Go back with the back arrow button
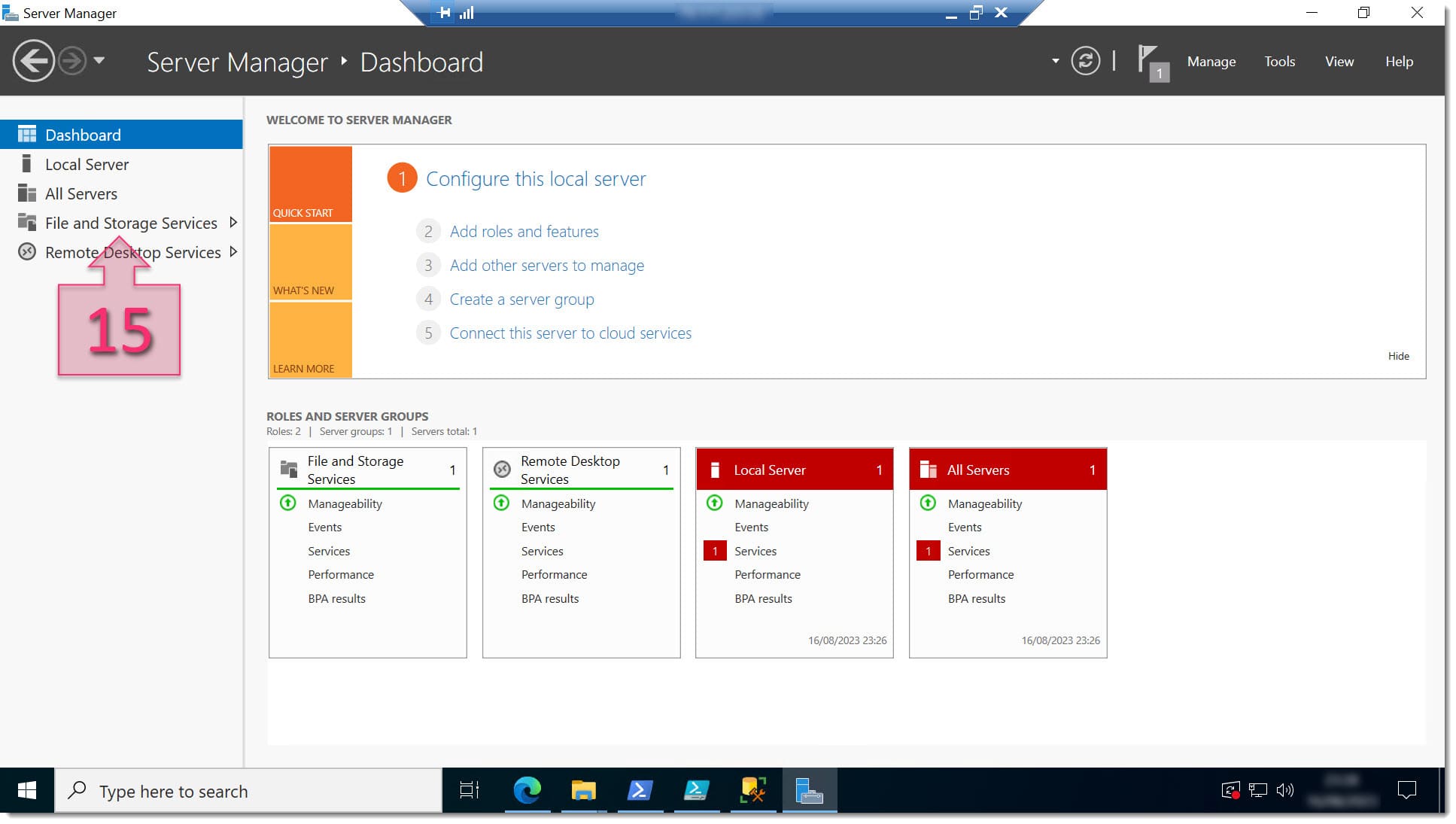This screenshot has height=824, width=1456. 33,61
